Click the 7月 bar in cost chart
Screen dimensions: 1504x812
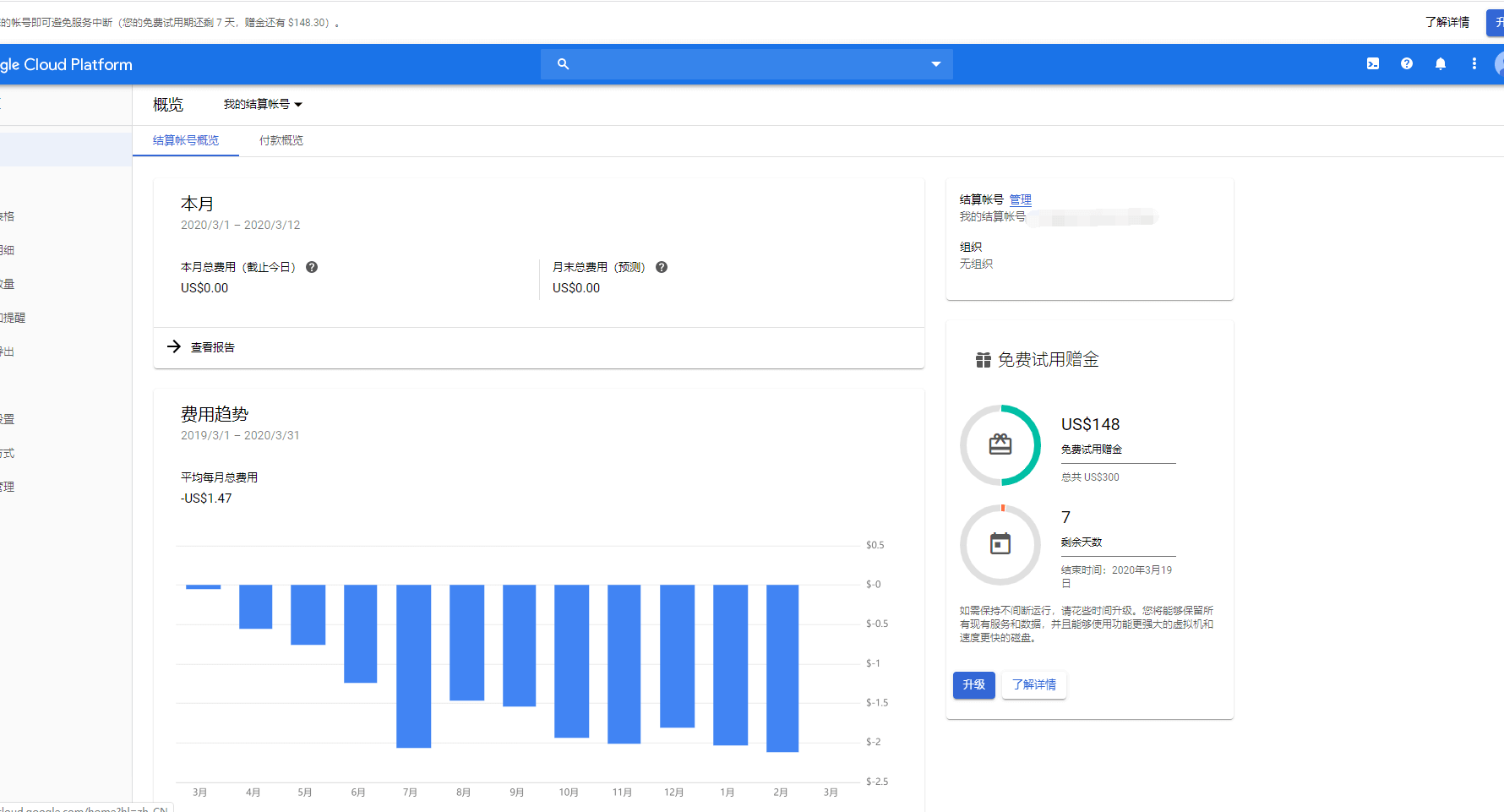(413, 666)
